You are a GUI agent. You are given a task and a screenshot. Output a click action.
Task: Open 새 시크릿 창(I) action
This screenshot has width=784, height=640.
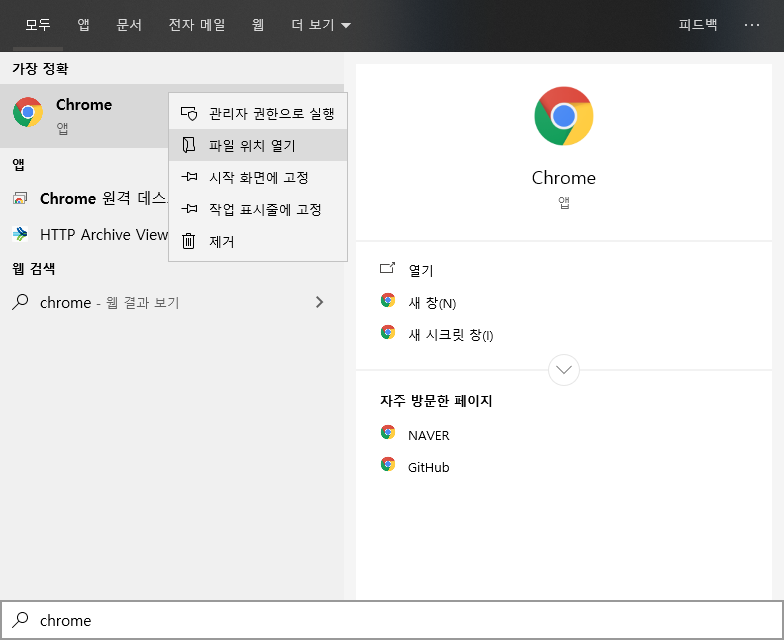click(450, 335)
